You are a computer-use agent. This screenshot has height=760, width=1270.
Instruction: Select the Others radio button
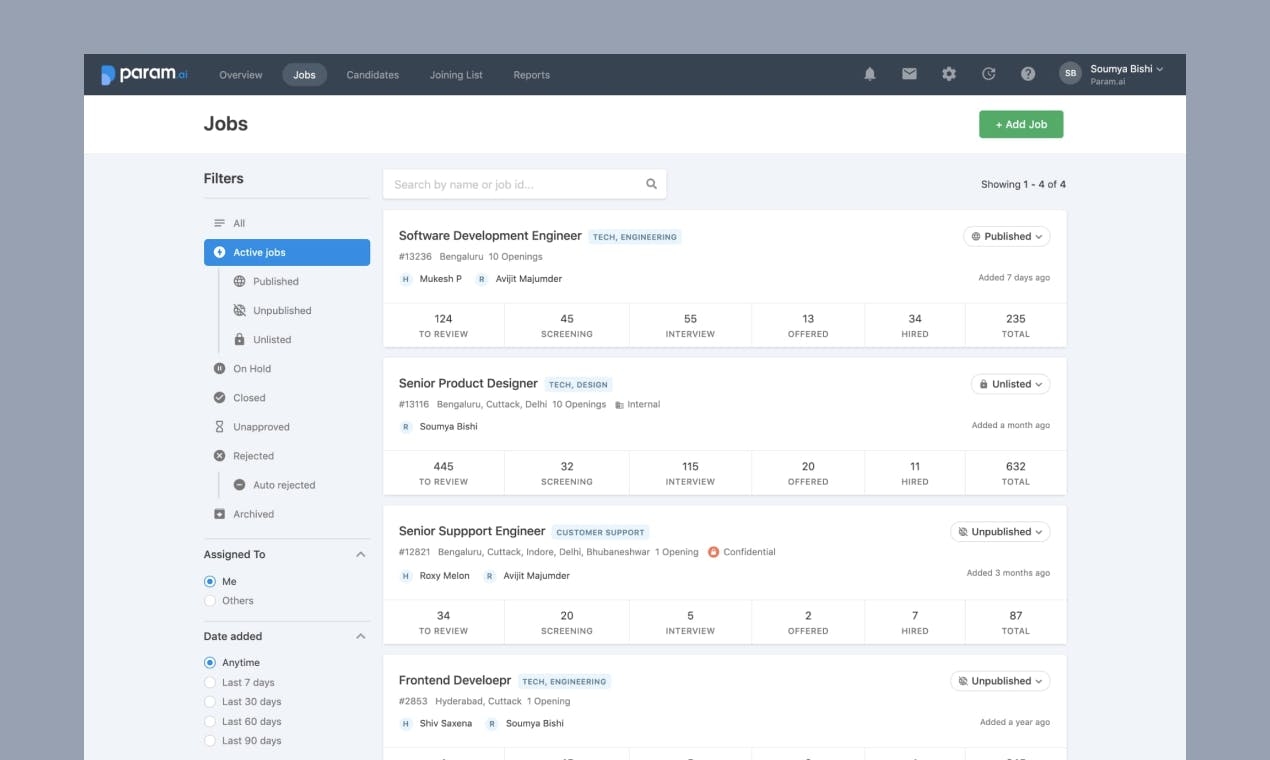pos(210,601)
